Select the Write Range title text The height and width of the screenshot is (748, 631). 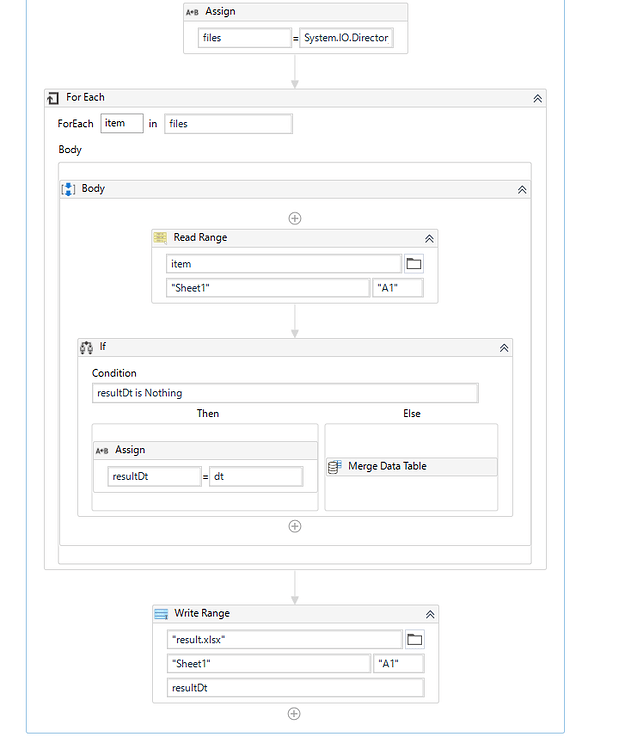coord(202,613)
